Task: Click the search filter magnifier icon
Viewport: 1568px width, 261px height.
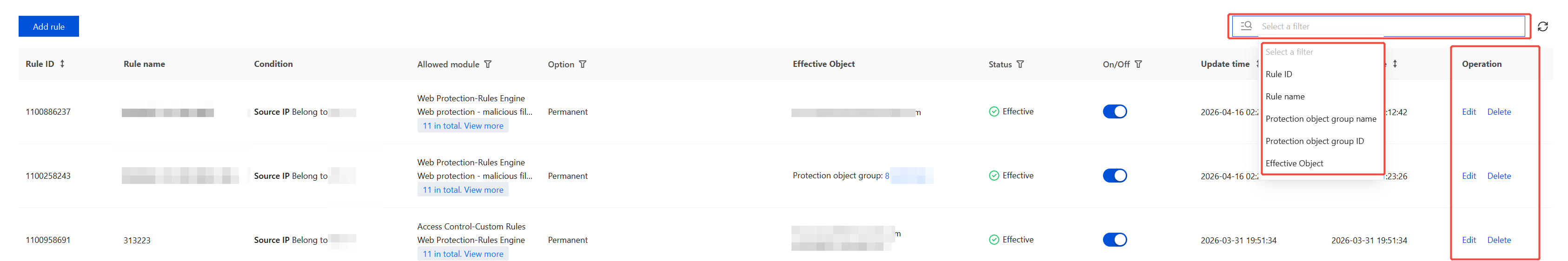Action: 1246,26
